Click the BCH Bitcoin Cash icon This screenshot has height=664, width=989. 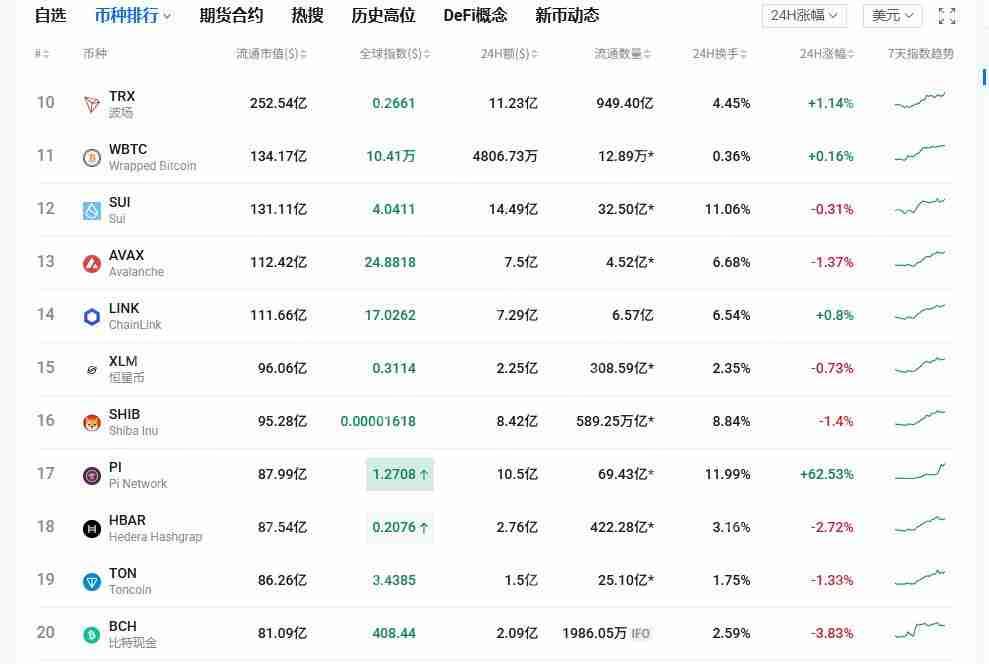pos(91,633)
